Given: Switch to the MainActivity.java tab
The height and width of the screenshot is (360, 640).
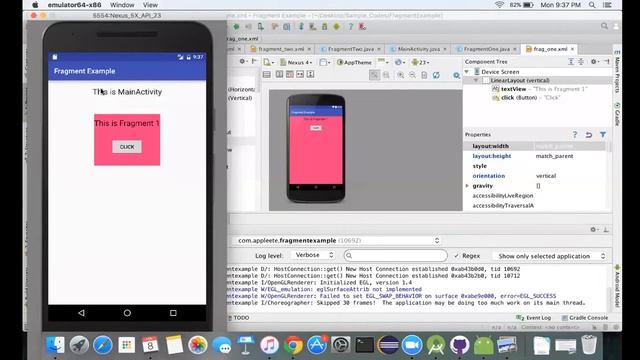Looking at the screenshot, I should click(418, 49).
